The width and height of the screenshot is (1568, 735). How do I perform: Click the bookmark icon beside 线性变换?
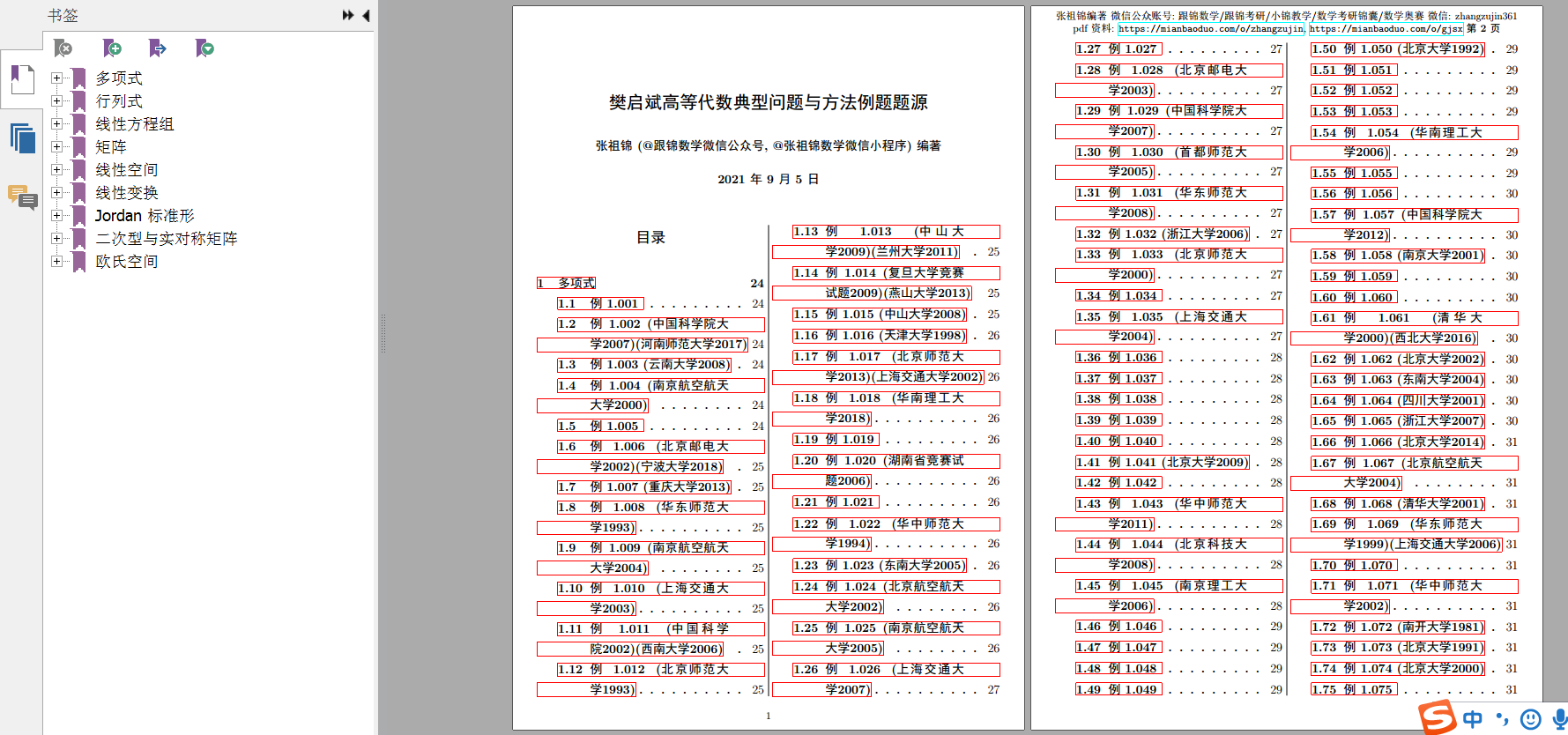tap(79, 193)
